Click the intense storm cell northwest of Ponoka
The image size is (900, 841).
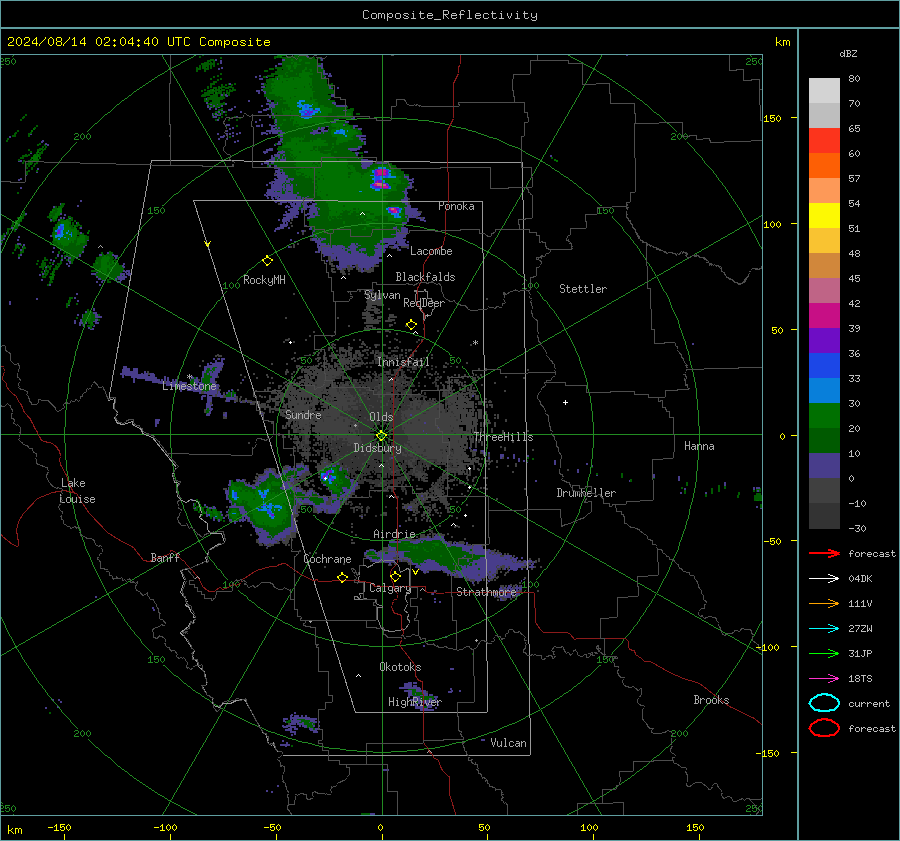point(381,177)
